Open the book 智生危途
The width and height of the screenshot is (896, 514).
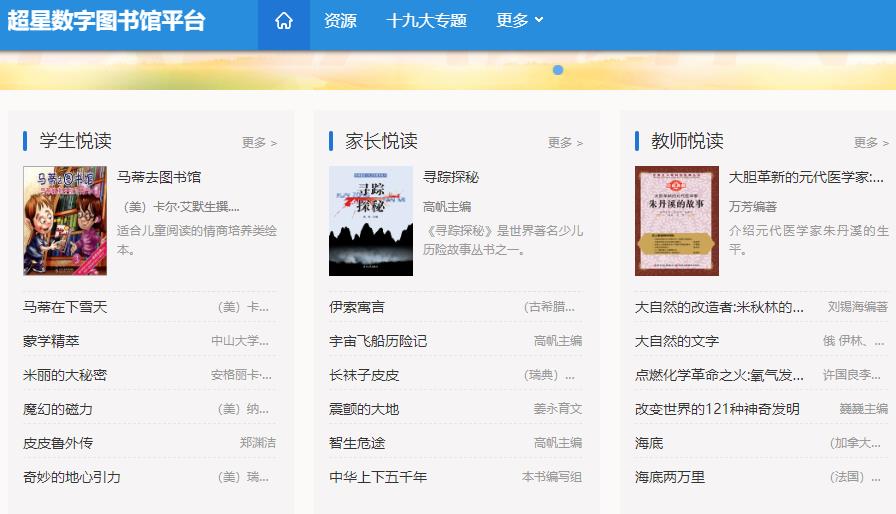pyautogui.click(x=357, y=443)
